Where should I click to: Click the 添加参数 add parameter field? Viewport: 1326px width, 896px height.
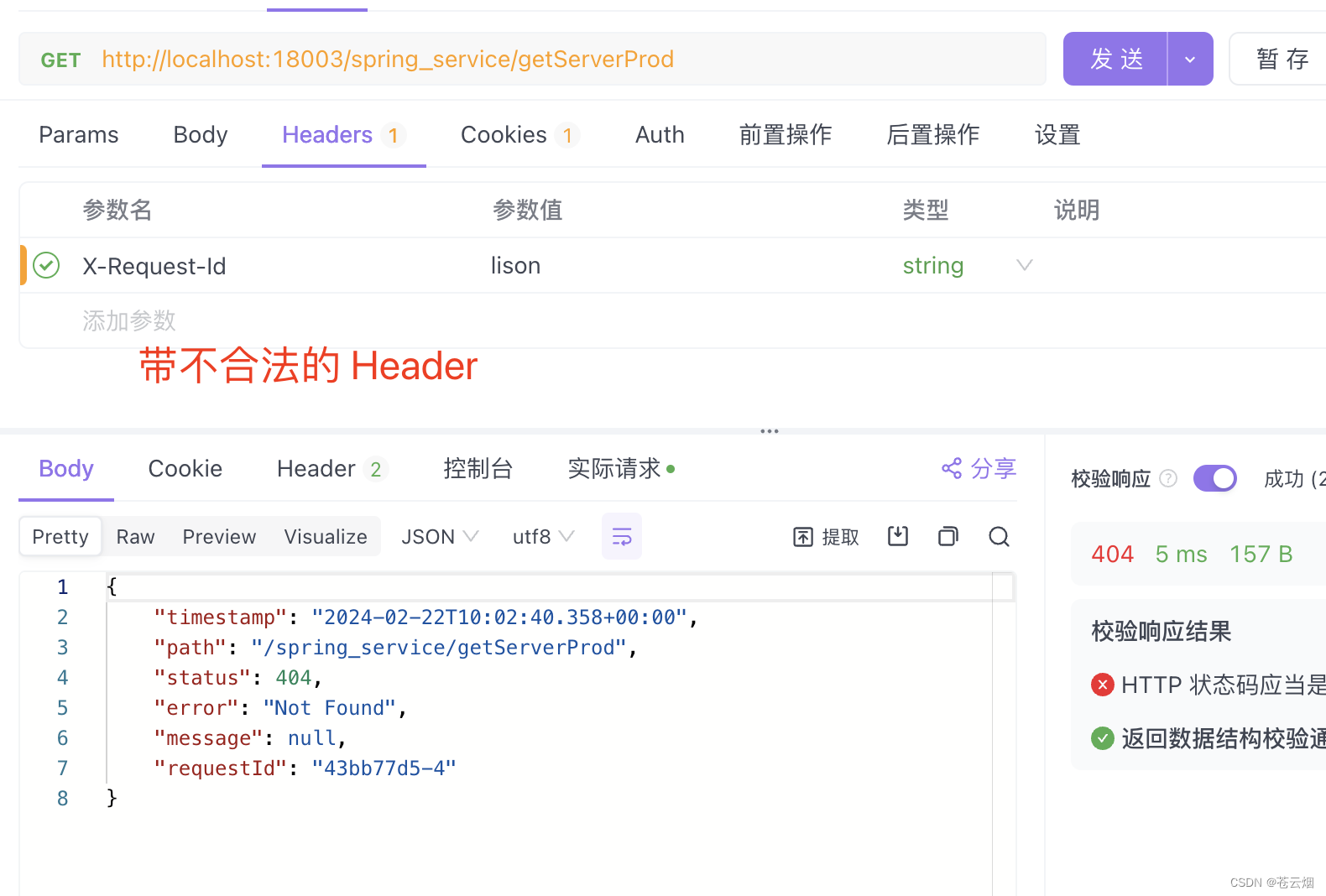(128, 320)
